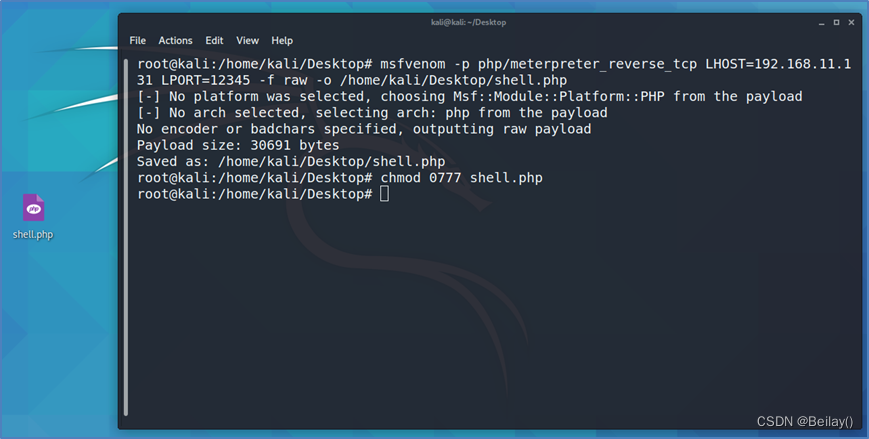Open the View menu
869x439 pixels.
[x=247, y=40]
